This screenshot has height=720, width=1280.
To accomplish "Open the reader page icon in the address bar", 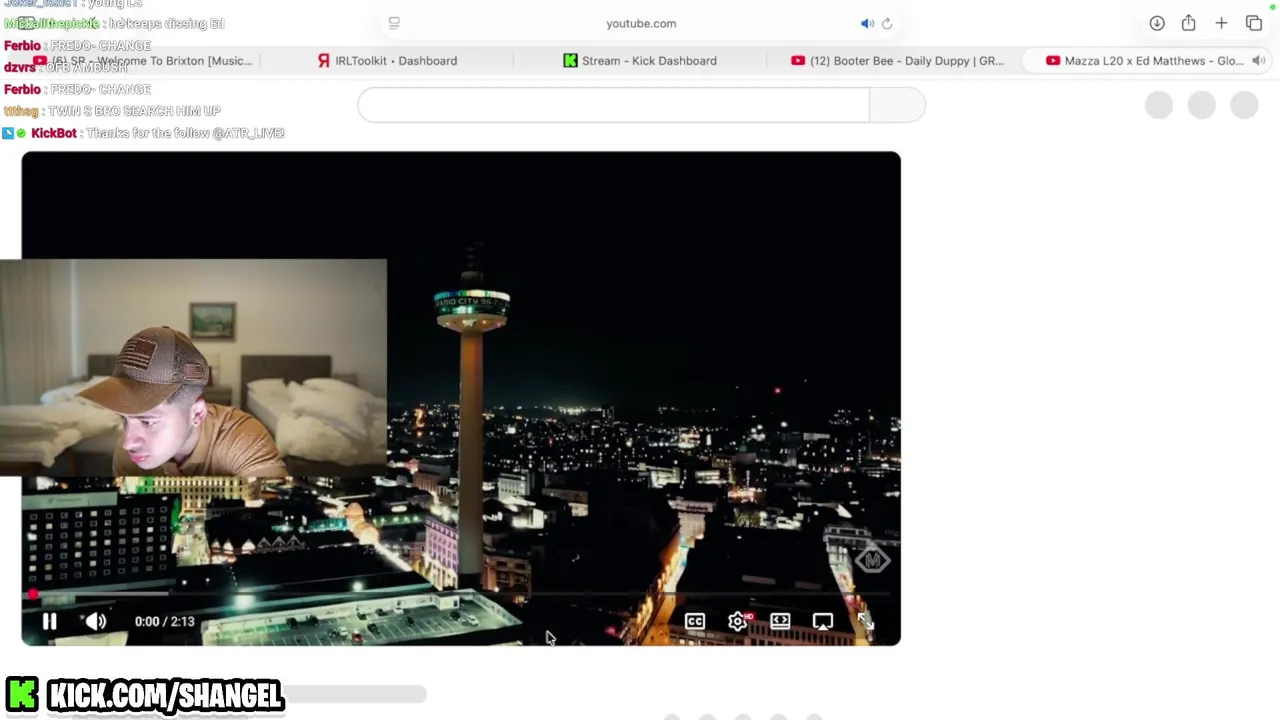I will [x=394, y=23].
